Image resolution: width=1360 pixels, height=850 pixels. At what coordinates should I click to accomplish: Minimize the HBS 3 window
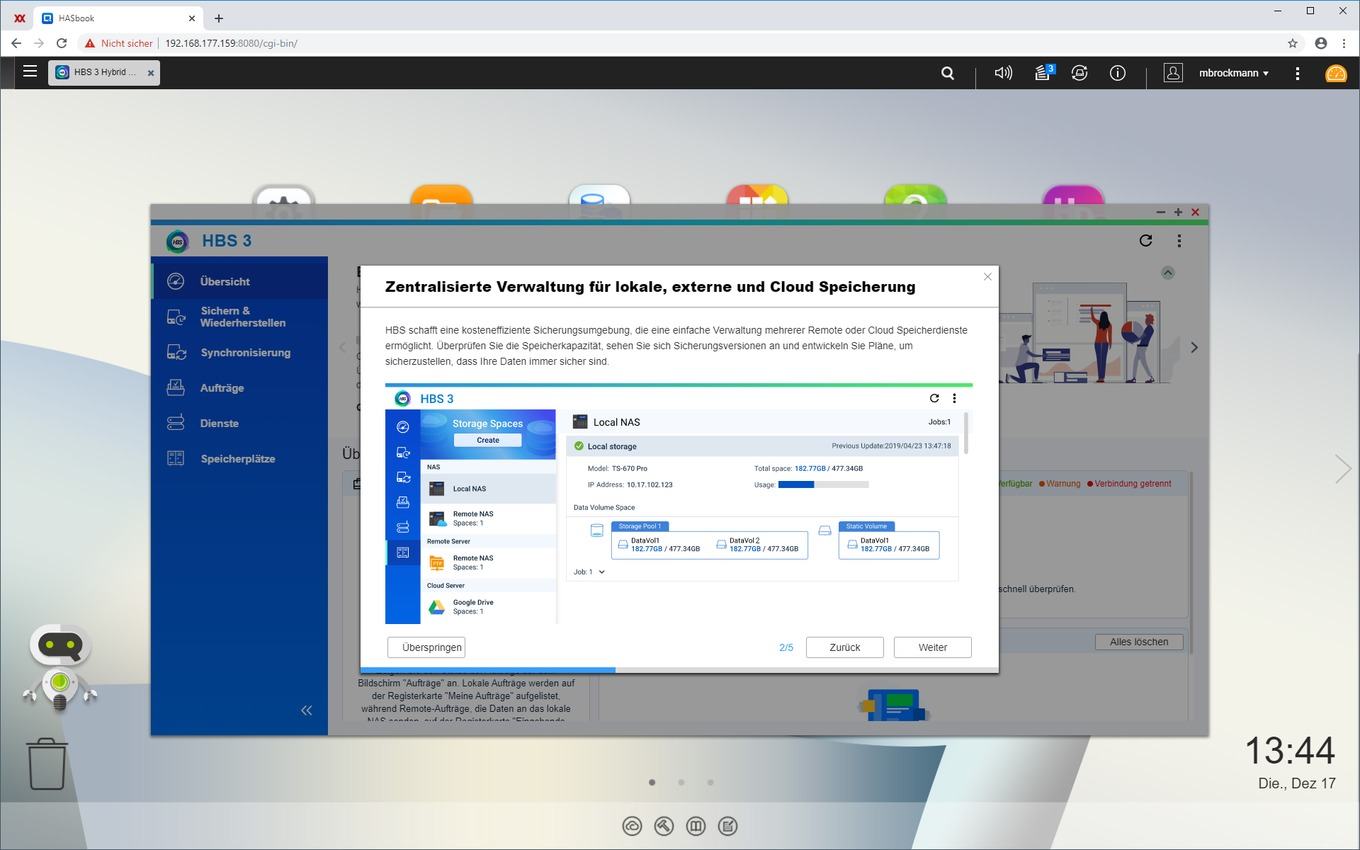click(x=1160, y=212)
